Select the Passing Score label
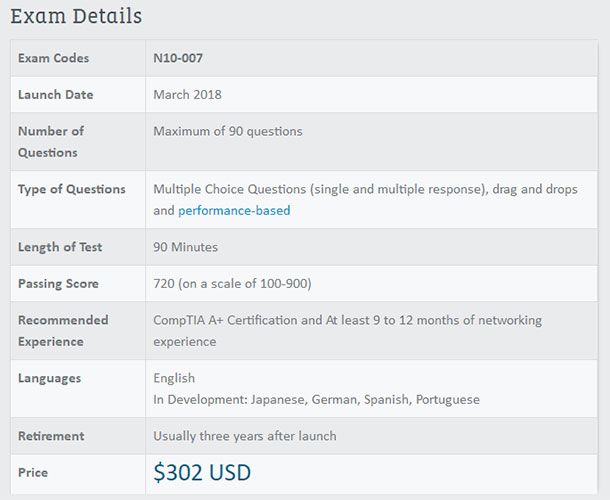 (x=58, y=284)
